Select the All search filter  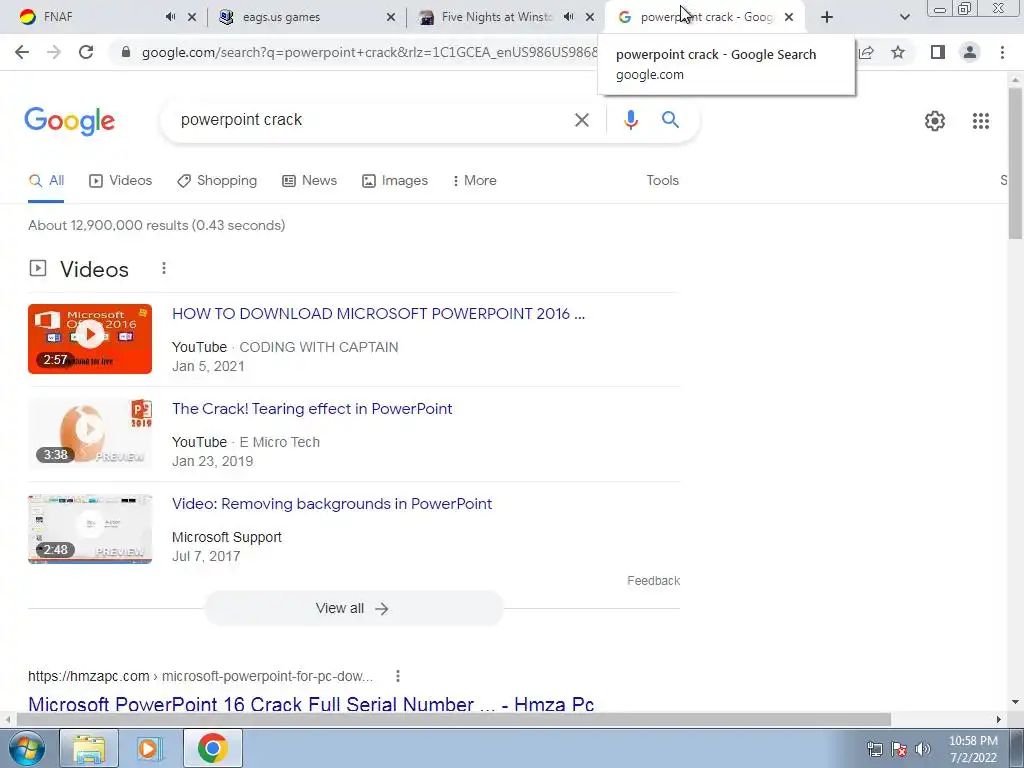coord(46,181)
